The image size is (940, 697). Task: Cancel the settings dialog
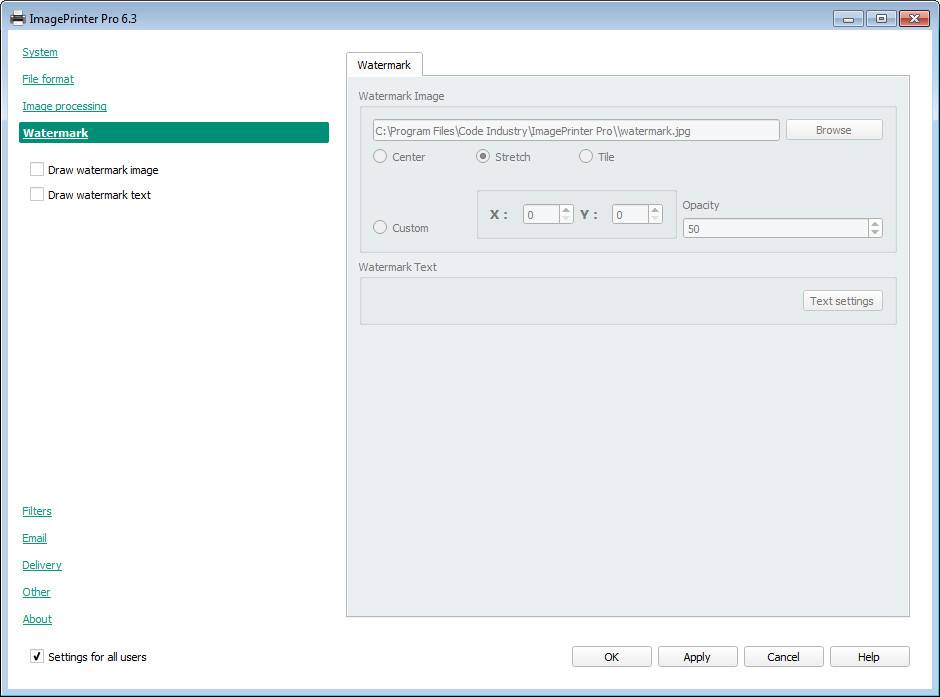coord(784,657)
